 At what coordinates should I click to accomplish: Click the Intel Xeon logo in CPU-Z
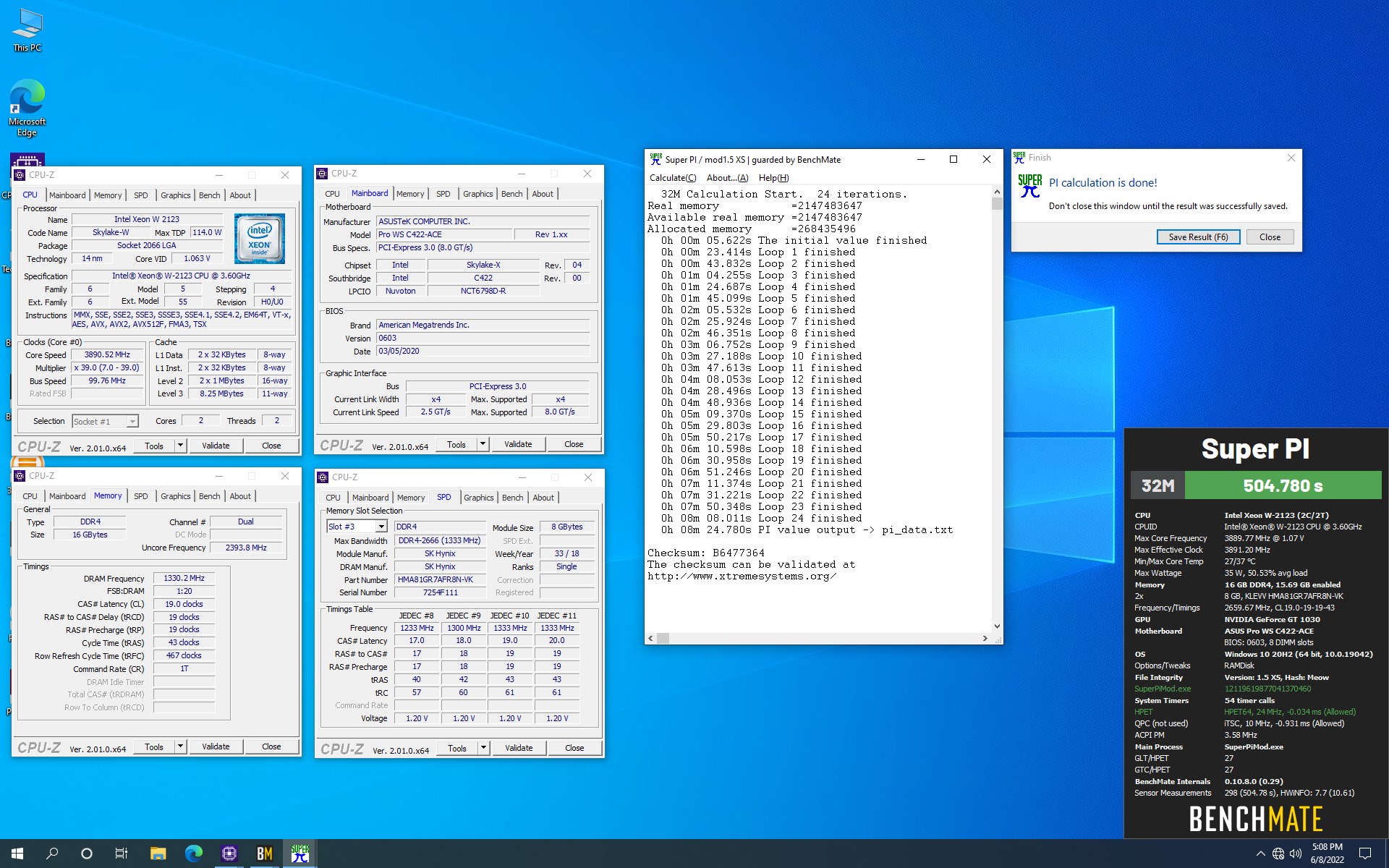click(260, 239)
